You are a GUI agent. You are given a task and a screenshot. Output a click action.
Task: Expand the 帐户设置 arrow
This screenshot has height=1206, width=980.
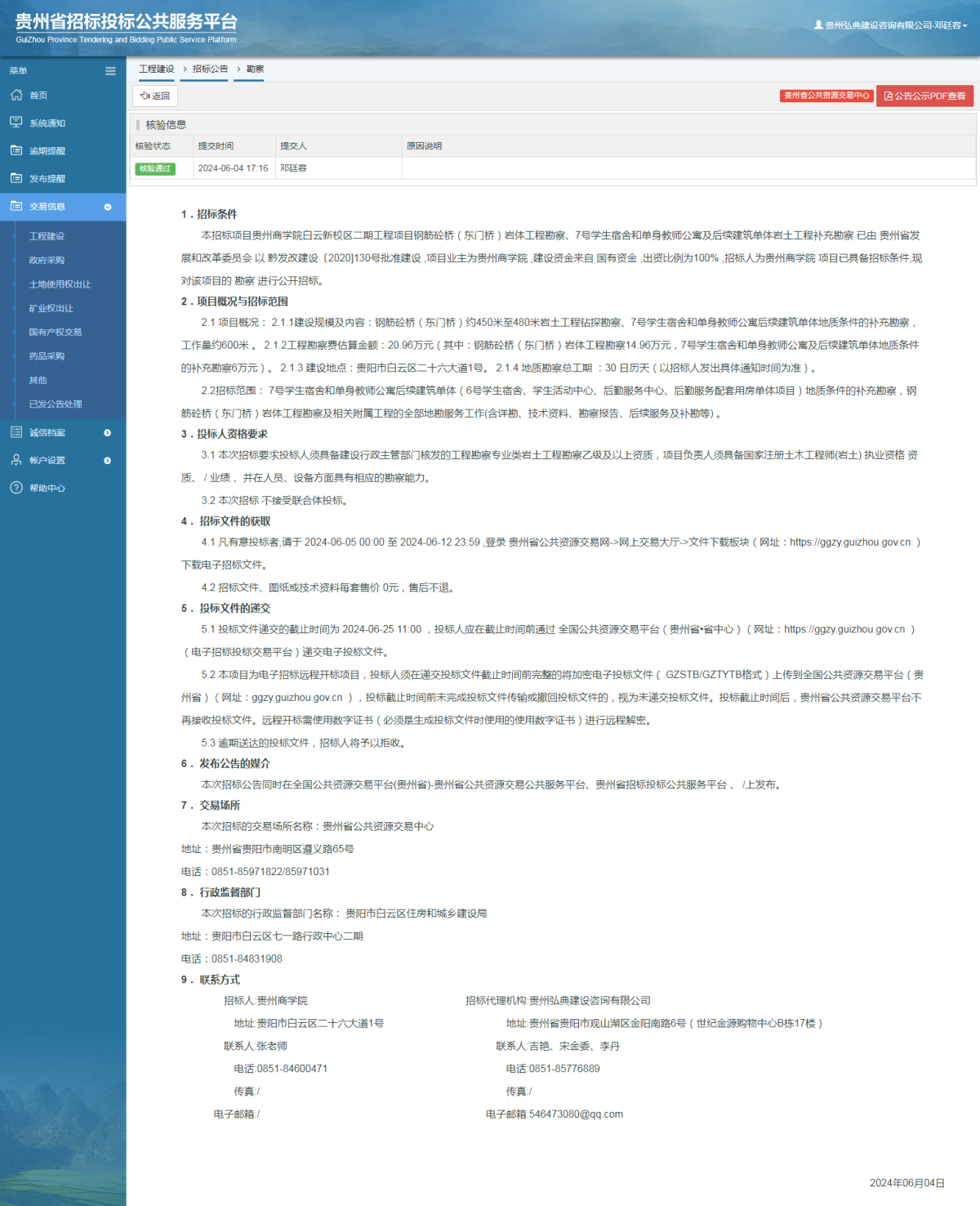coord(107,461)
